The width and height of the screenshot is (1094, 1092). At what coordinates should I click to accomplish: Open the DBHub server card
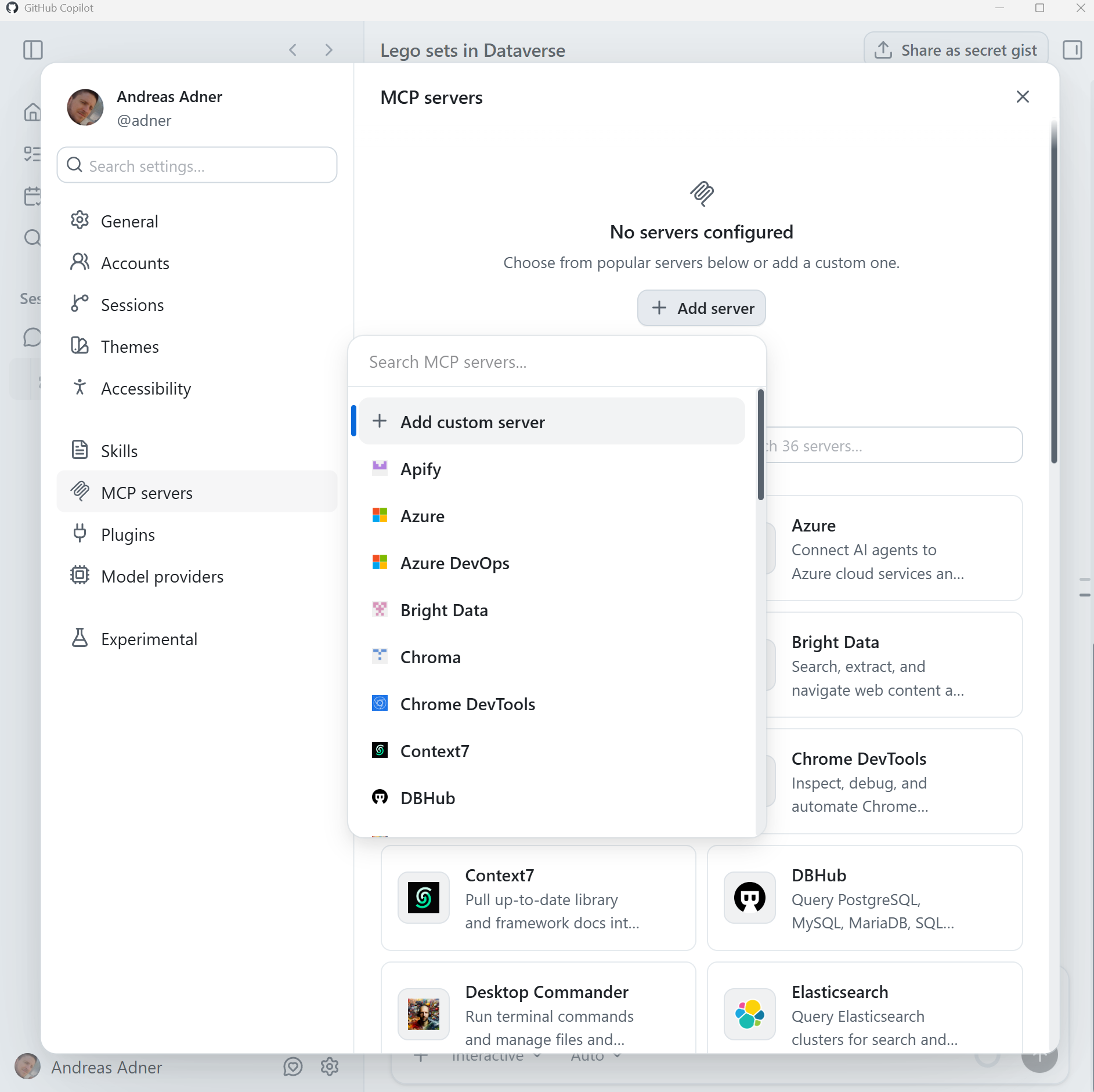pos(865,898)
